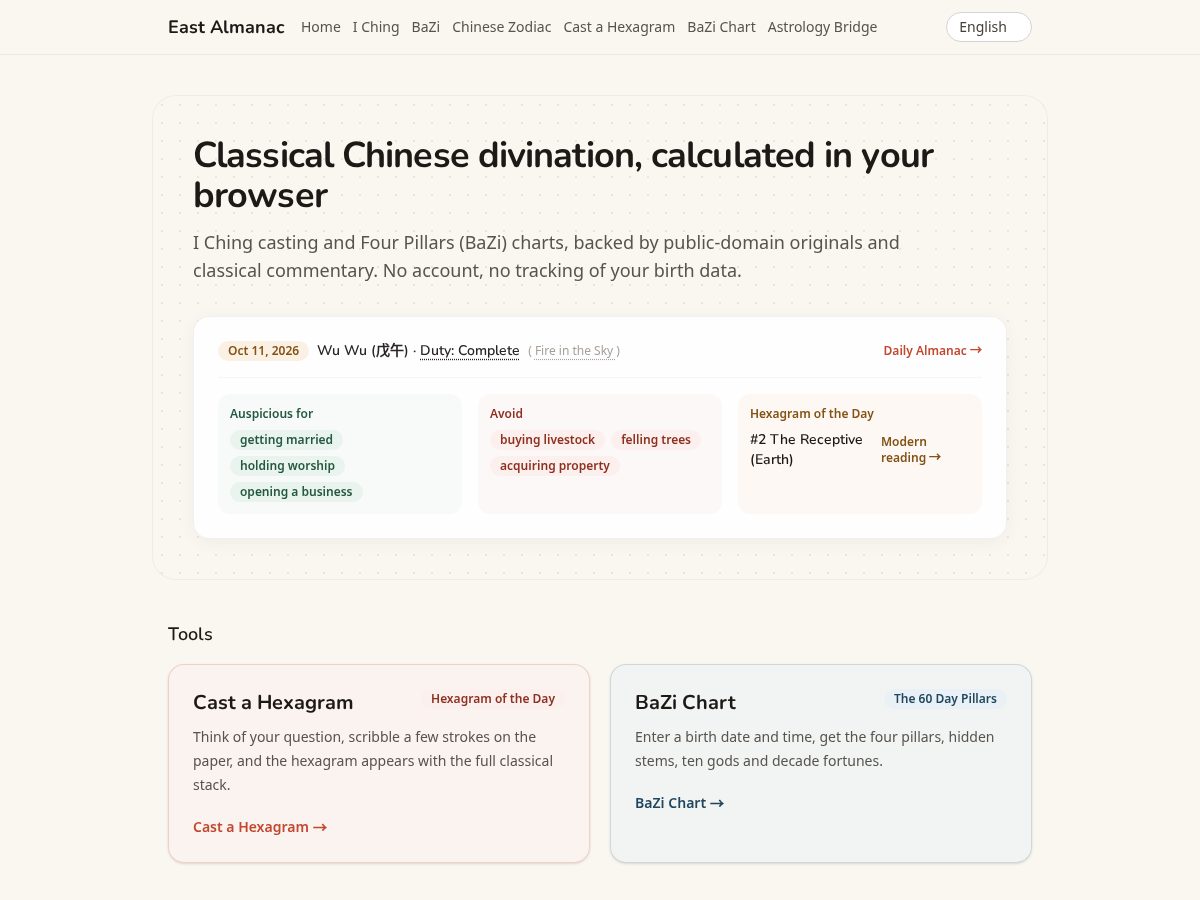Open the English language dropdown
The width and height of the screenshot is (1200, 900).
[988, 27]
